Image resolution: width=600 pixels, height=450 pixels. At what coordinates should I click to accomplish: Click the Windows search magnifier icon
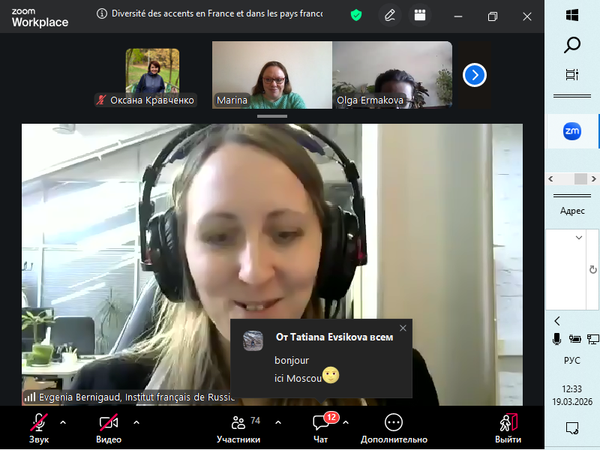click(573, 45)
